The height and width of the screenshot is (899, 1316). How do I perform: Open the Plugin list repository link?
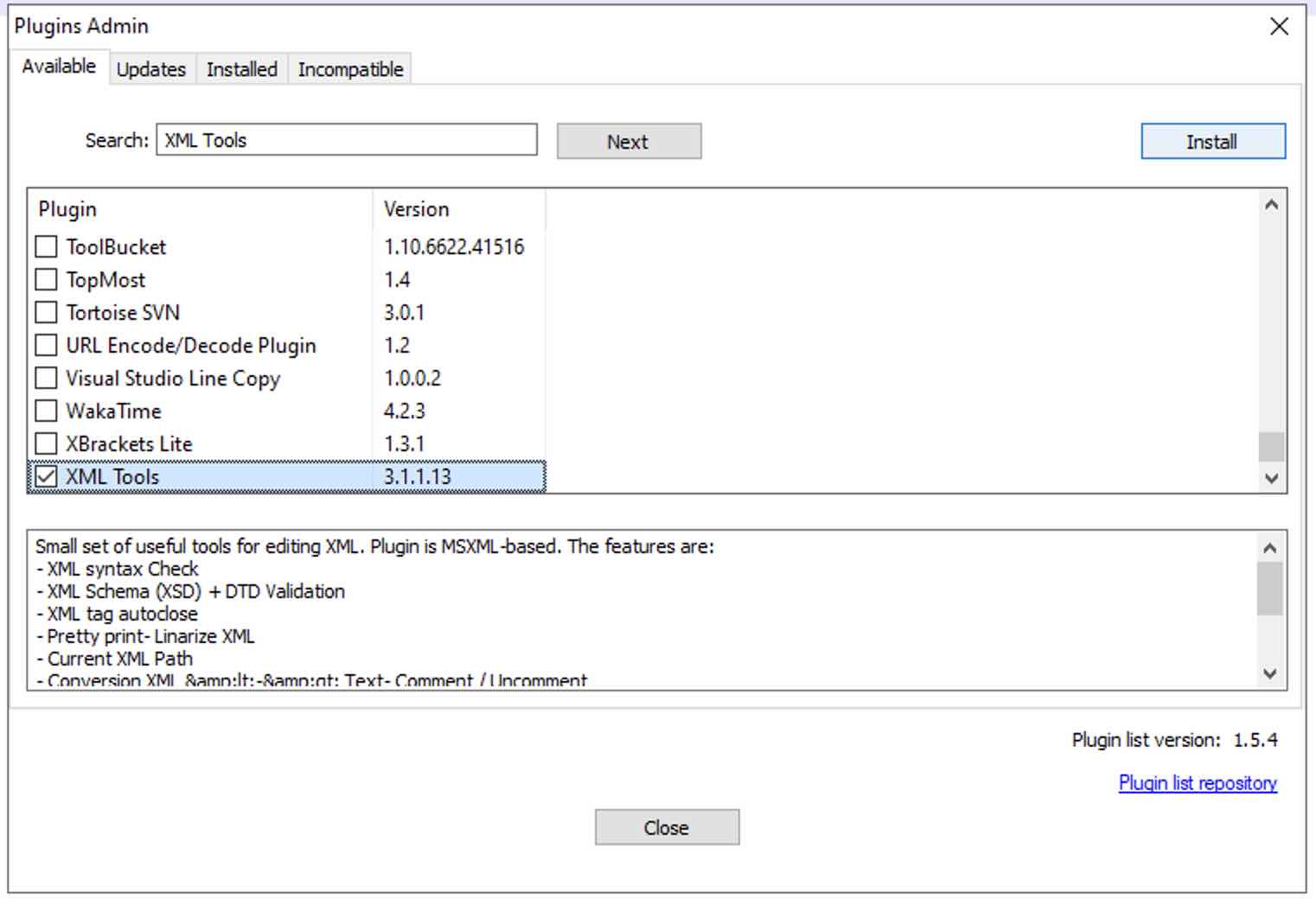pyautogui.click(x=1197, y=783)
